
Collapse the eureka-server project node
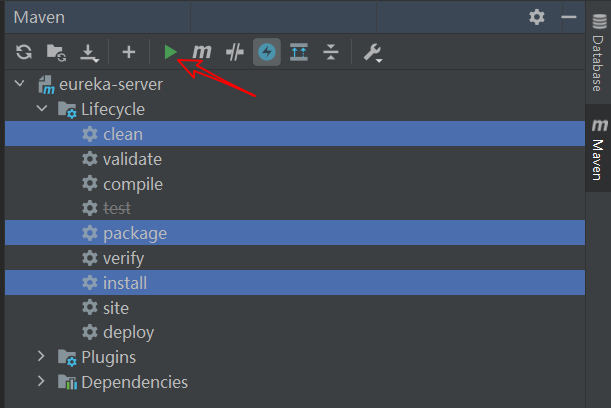(19, 83)
